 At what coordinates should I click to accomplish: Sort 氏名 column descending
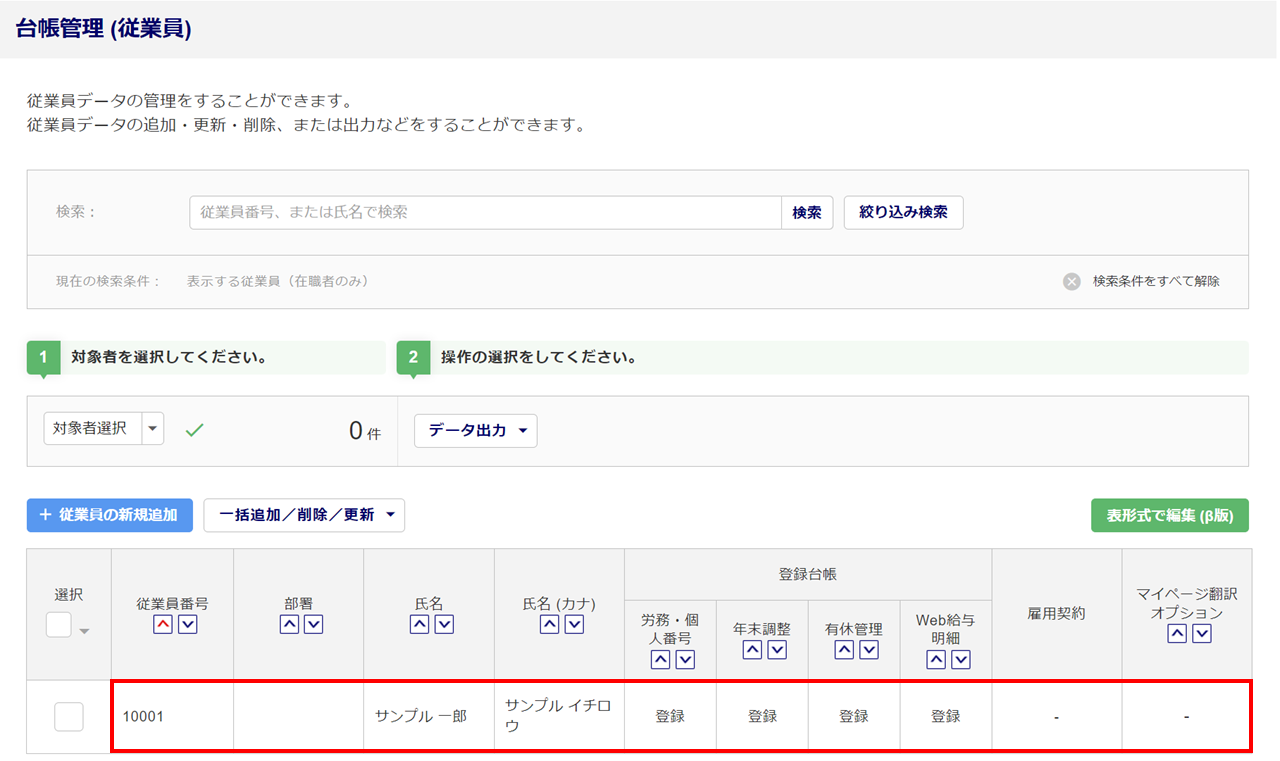(x=444, y=625)
